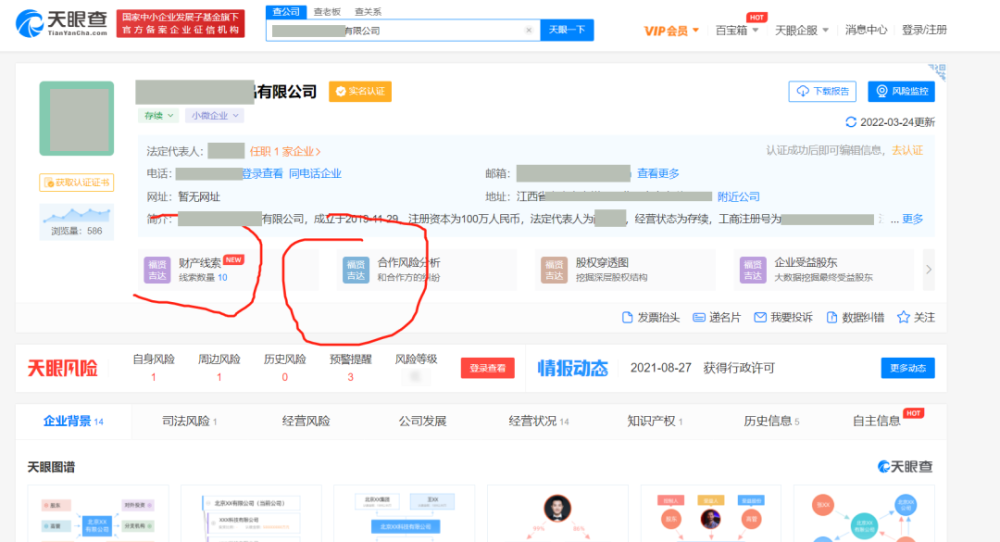Click the 天眼一下 search button

point(567,30)
